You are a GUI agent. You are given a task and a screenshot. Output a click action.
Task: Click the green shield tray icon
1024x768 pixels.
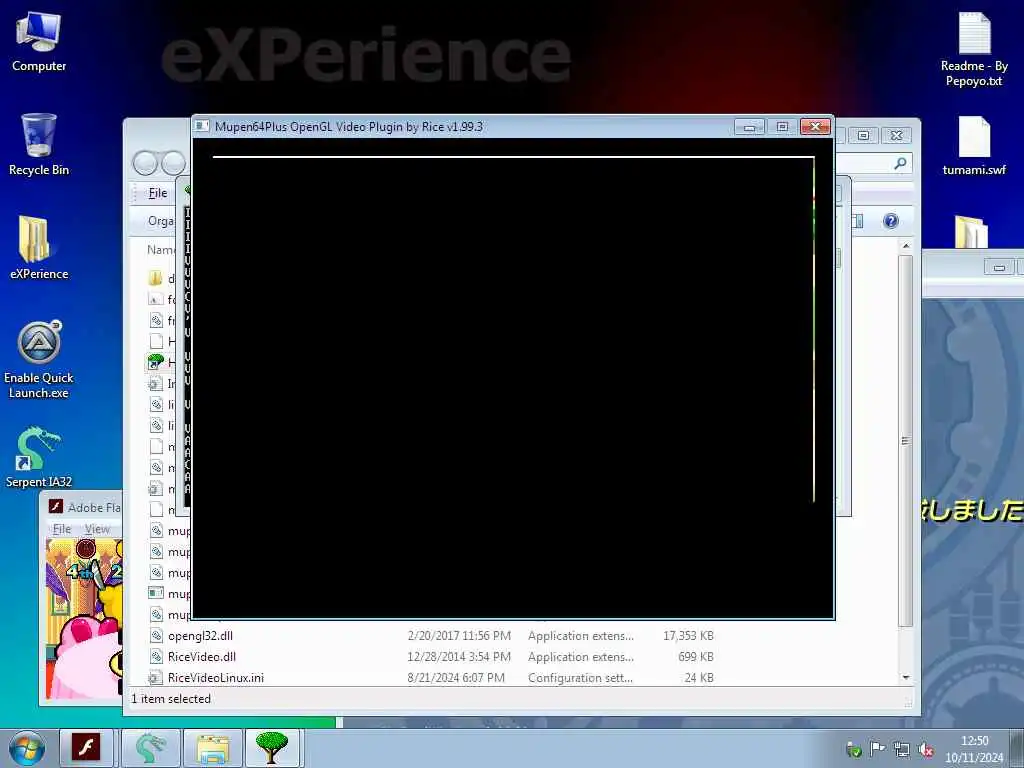point(853,749)
